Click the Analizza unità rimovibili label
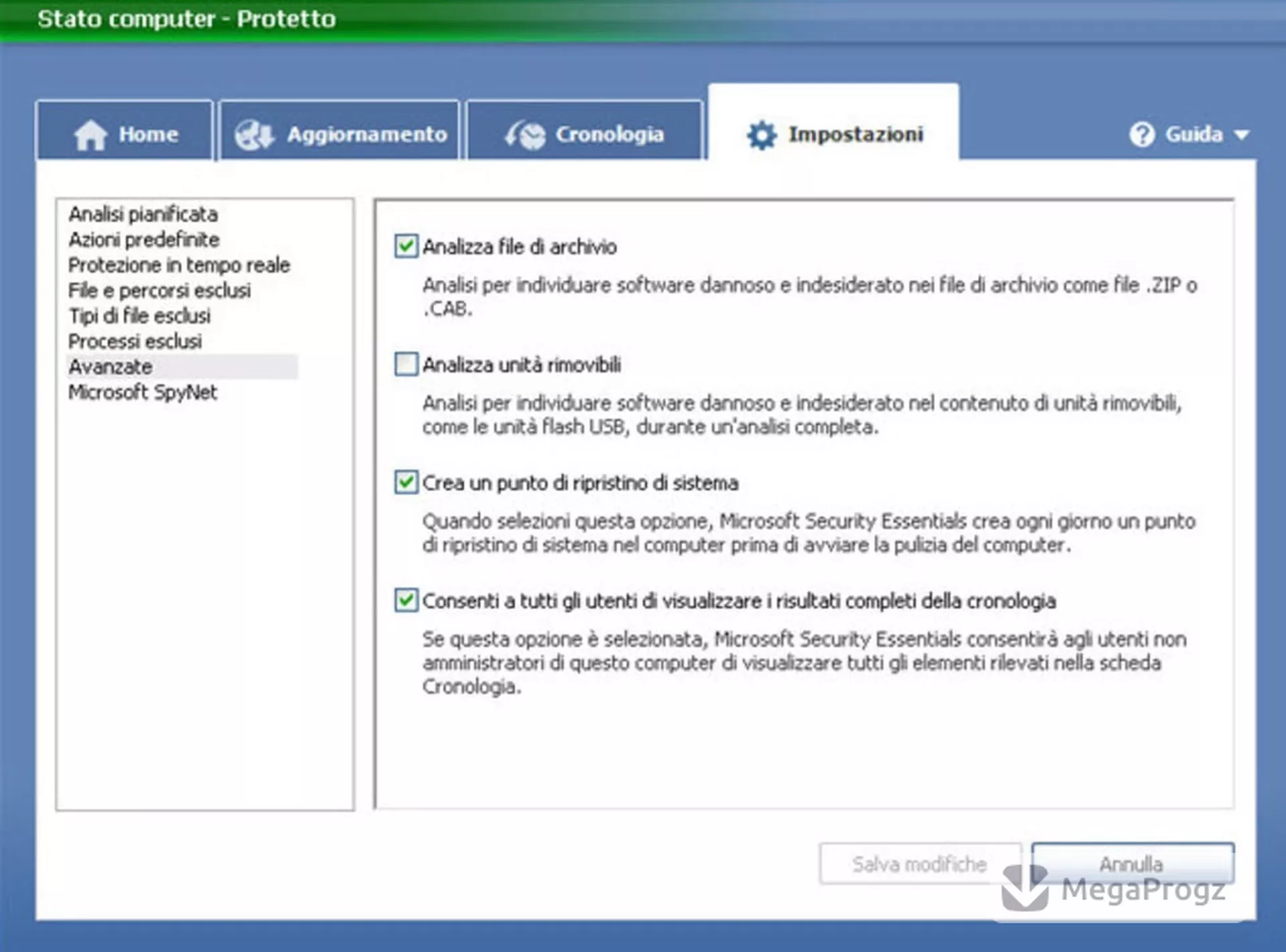 pos(521,364)
